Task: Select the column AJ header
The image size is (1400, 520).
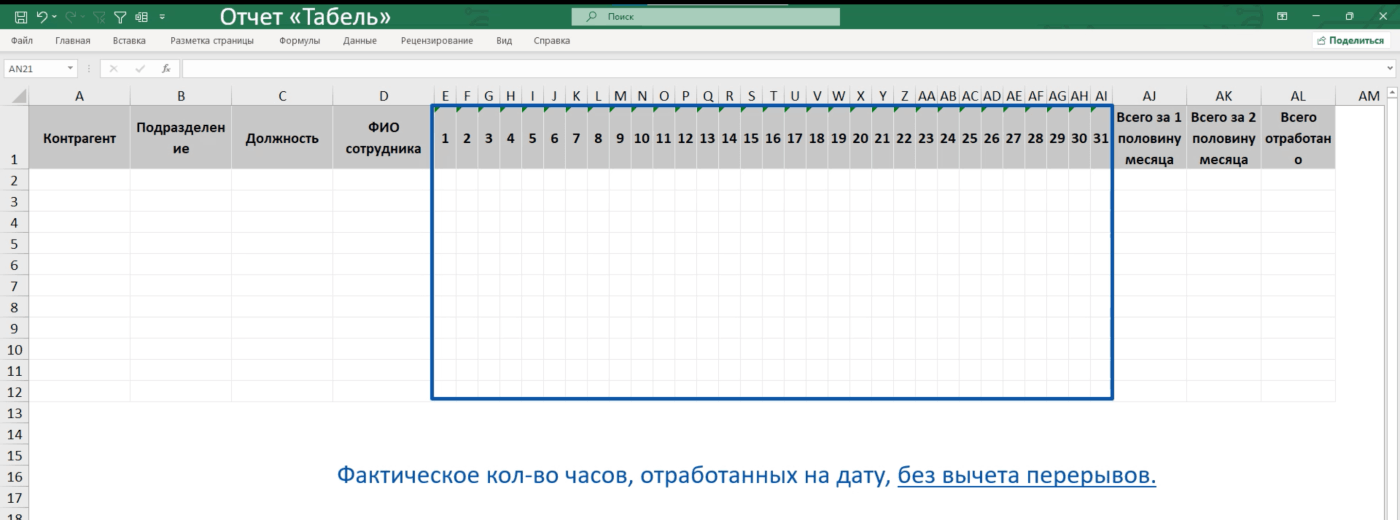Action: tap(1149, 96)
